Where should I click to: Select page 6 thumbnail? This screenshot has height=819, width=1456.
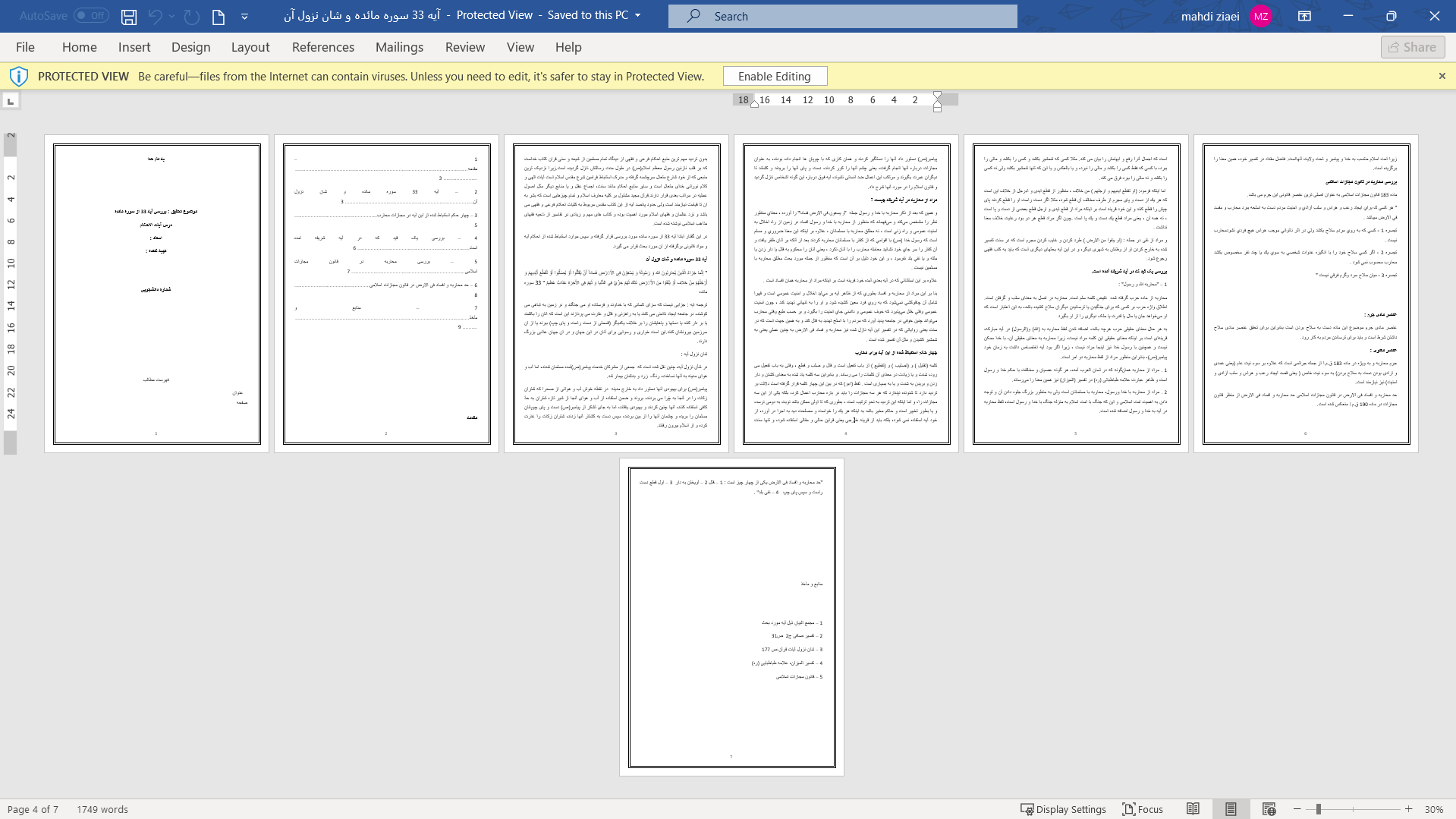(1307, 294)
